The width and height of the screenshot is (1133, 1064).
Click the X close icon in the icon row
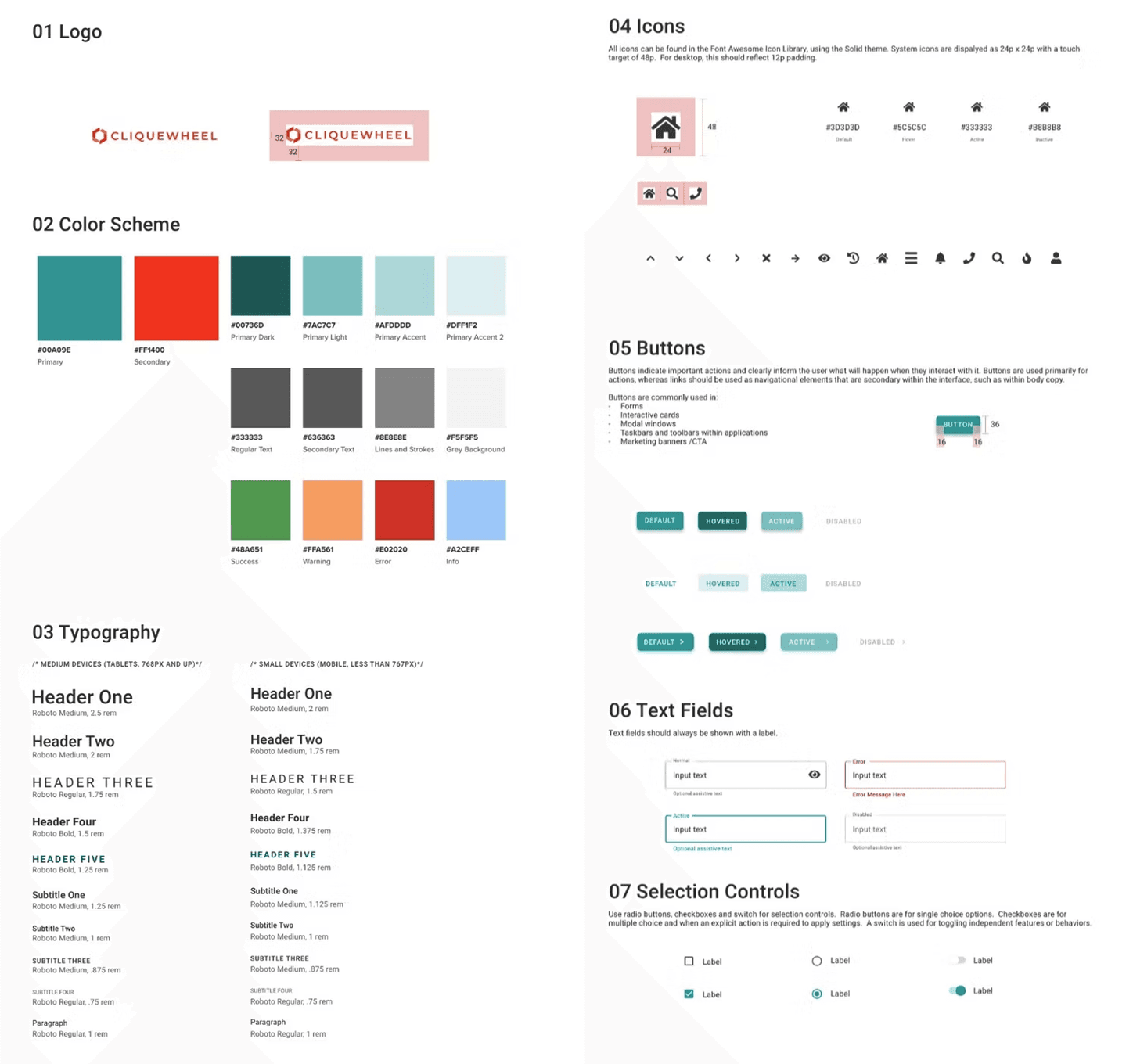766,258
